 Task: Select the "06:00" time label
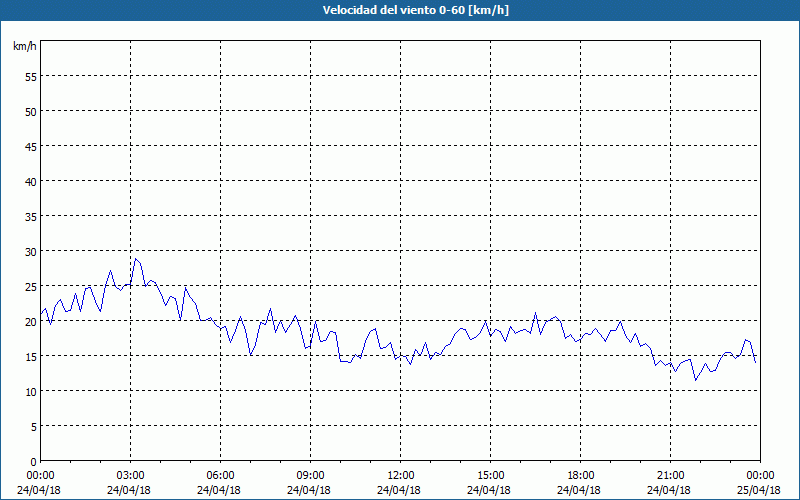(x=220, y=476)
